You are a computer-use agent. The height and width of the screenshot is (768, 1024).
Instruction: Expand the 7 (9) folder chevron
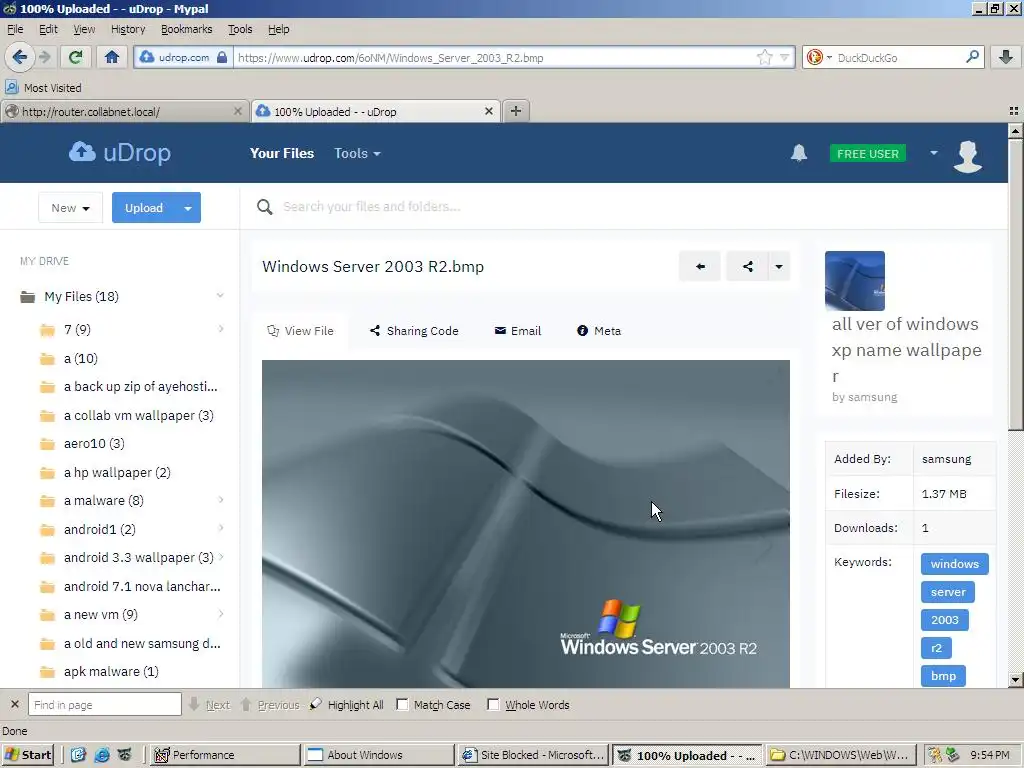(221, 328)
